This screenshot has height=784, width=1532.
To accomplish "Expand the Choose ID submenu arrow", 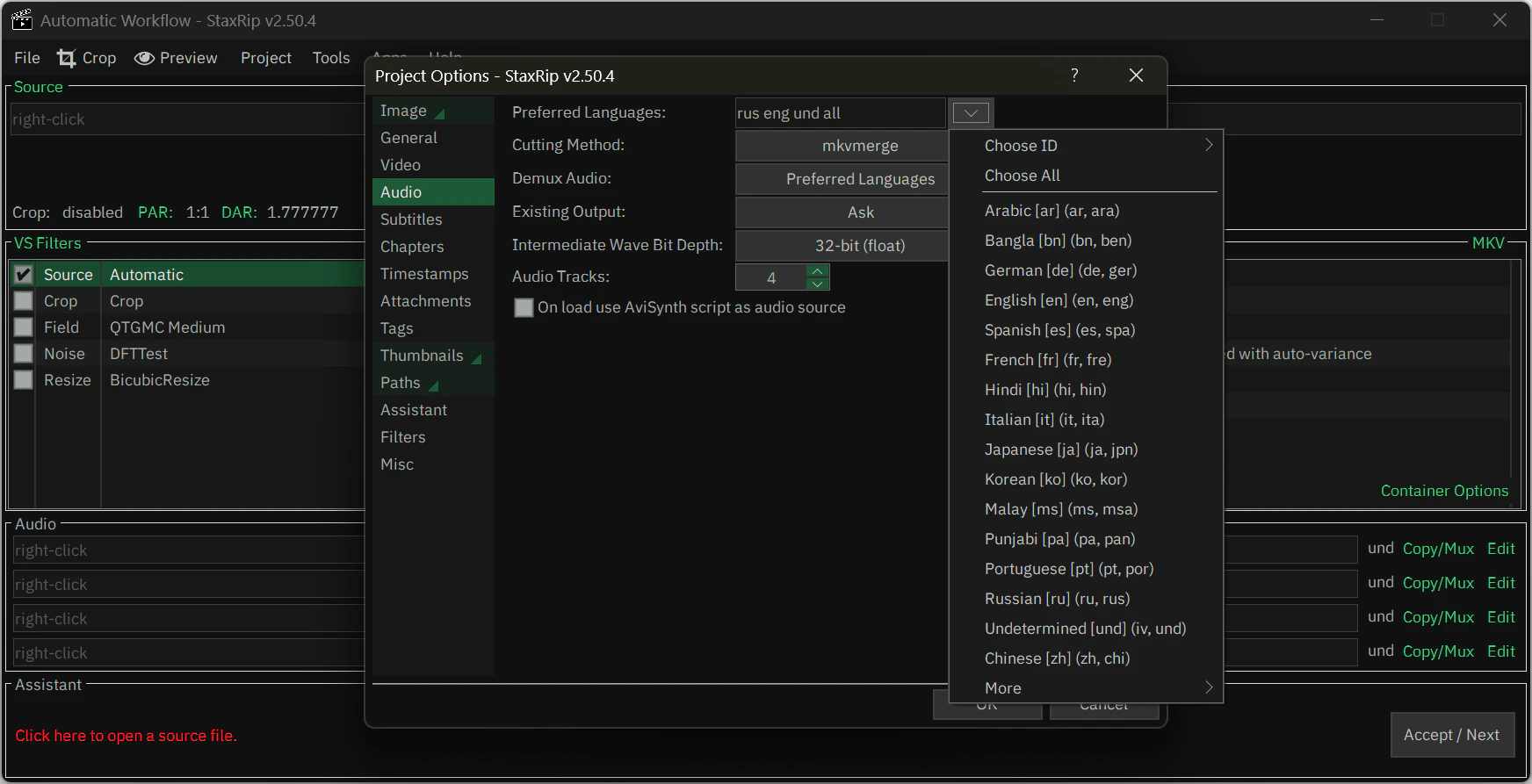I will (x=1209, y=146).
